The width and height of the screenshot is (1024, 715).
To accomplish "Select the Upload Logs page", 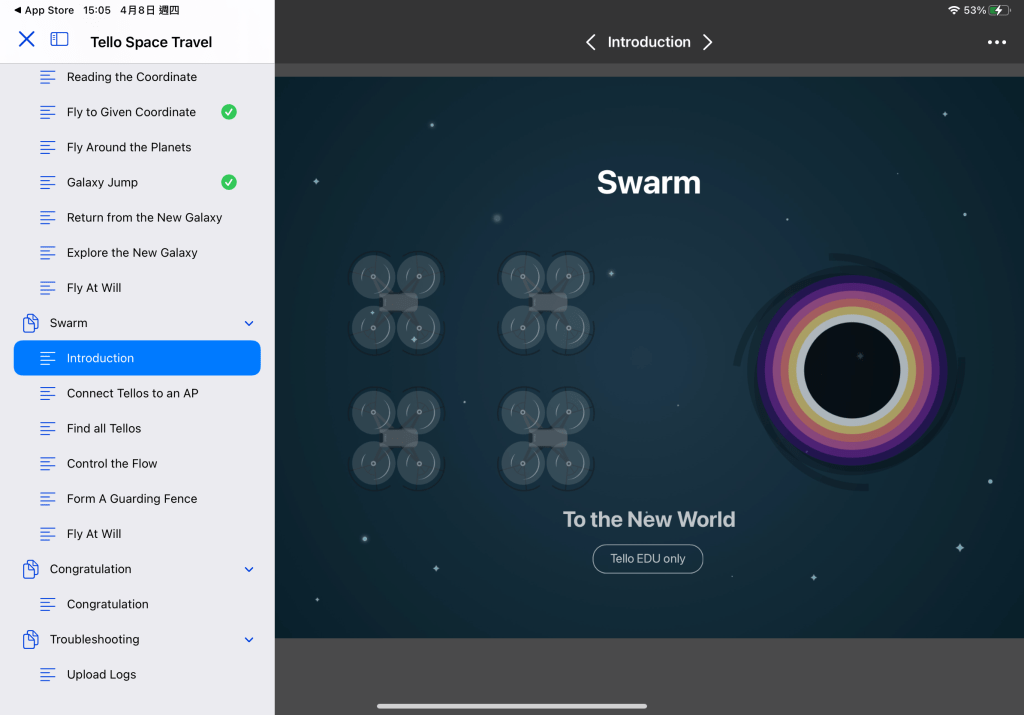I will pyautogui.click(x=101, y=674).
